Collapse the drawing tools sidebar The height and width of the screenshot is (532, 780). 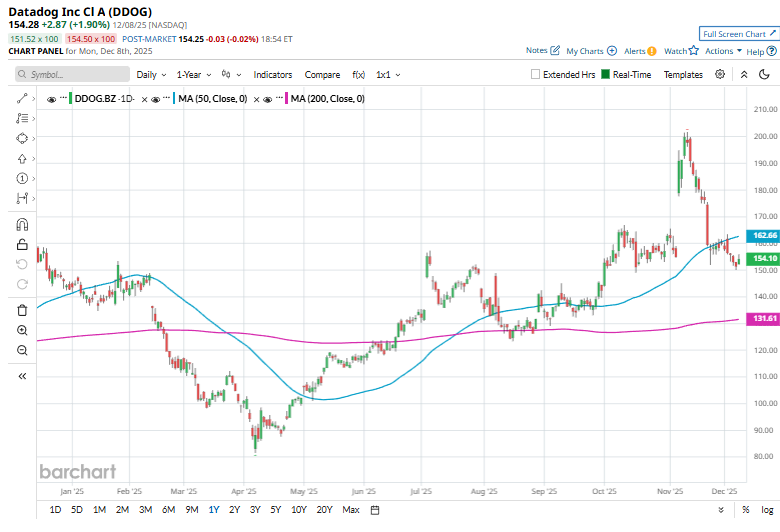pos(22,376)
